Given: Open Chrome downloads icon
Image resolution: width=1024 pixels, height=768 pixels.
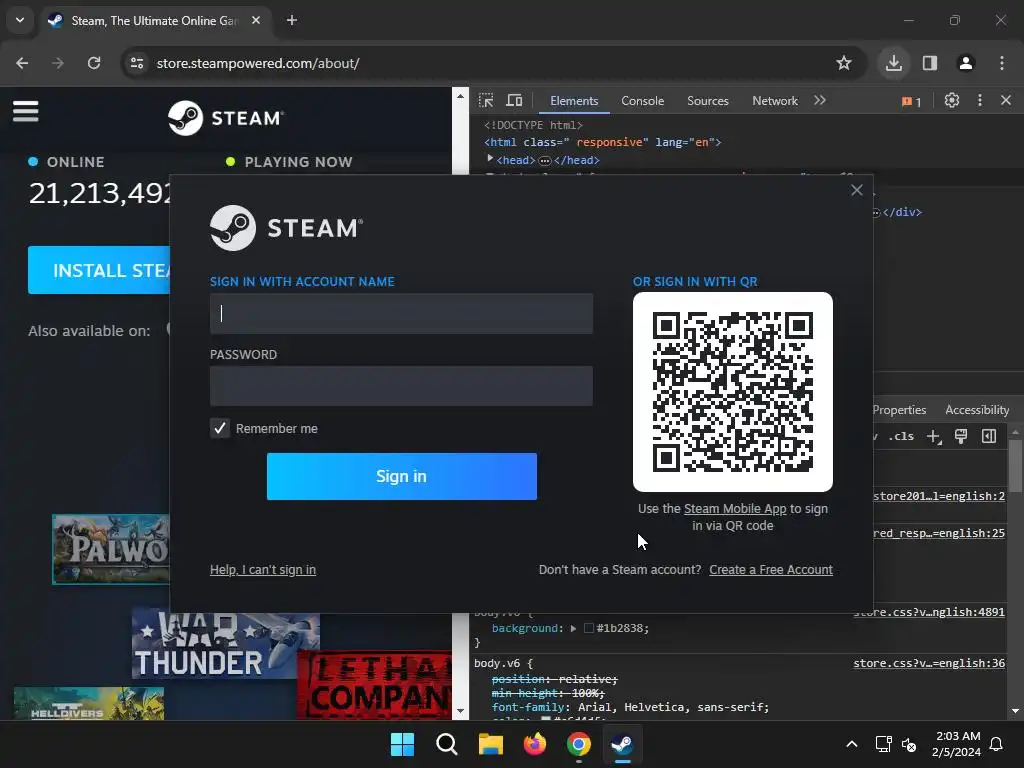Looking at the screenshot, I should coord(893,63).
